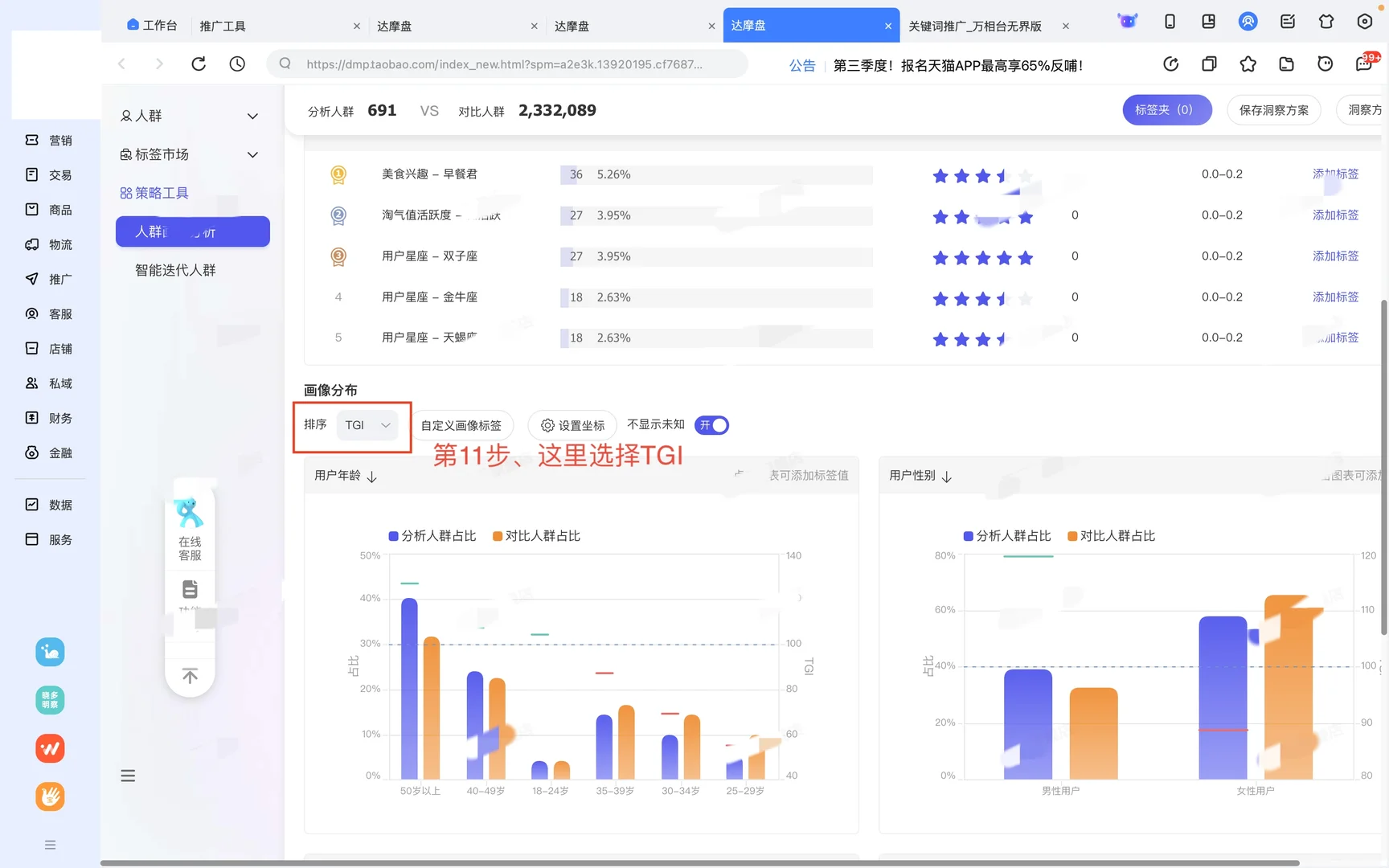Click the star rating for 用户星座-双子座
1389x868 pixels.
[x=982, y=257]
